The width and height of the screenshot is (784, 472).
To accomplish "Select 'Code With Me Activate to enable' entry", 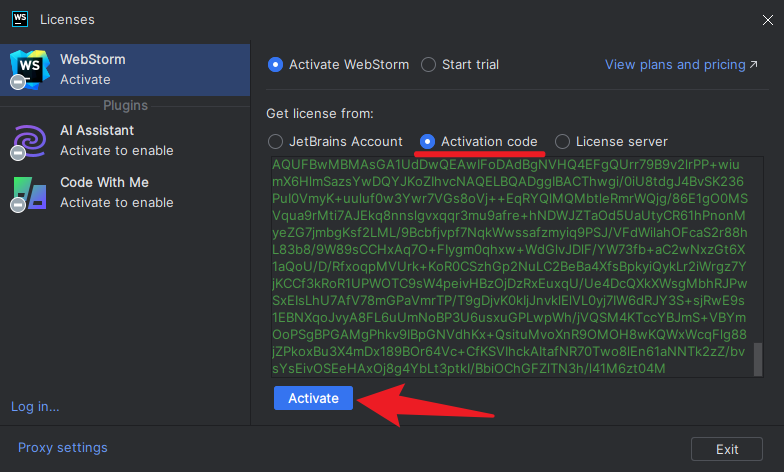I will point(124,192).
